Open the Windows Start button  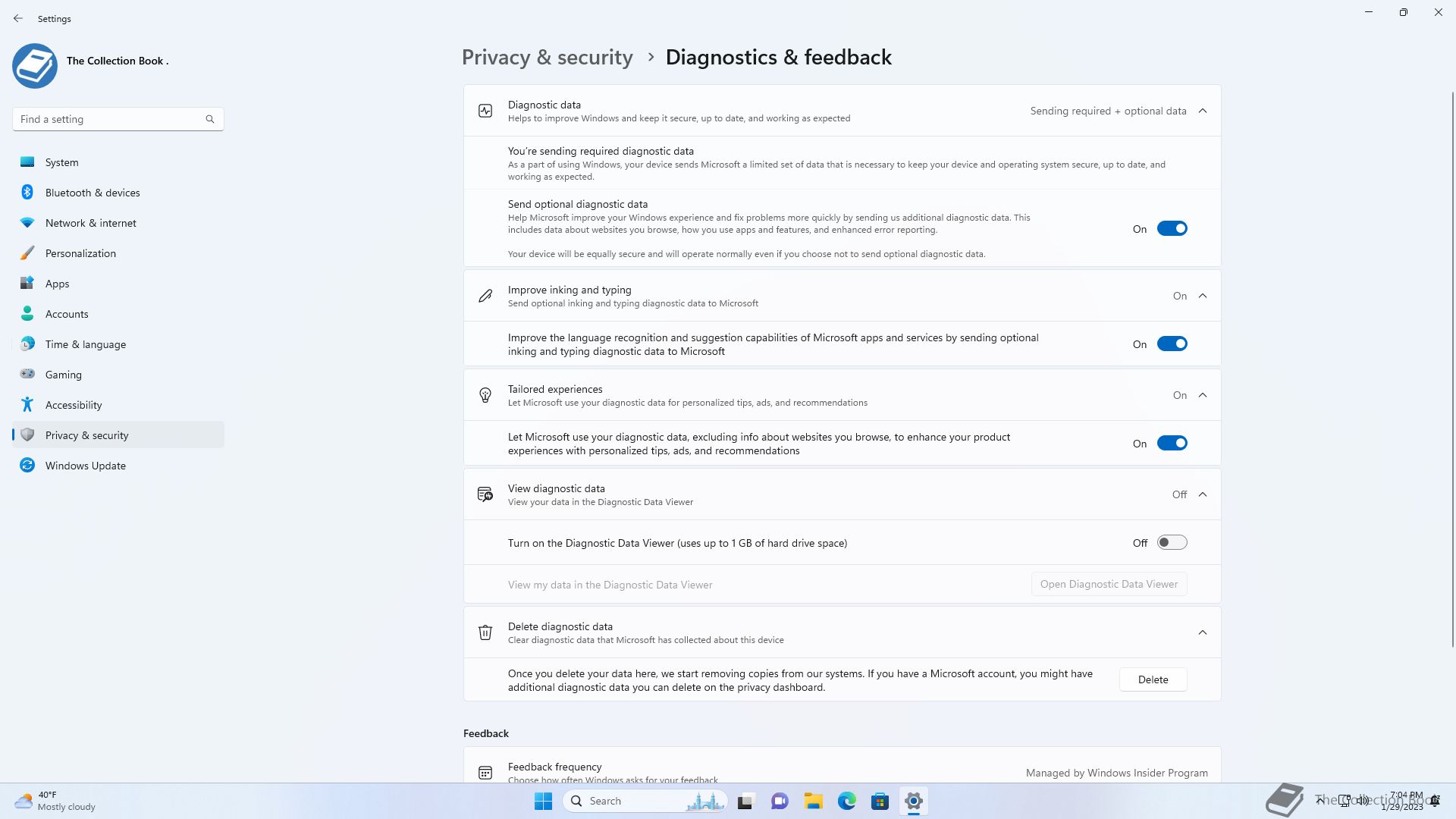tap(544, 802)
